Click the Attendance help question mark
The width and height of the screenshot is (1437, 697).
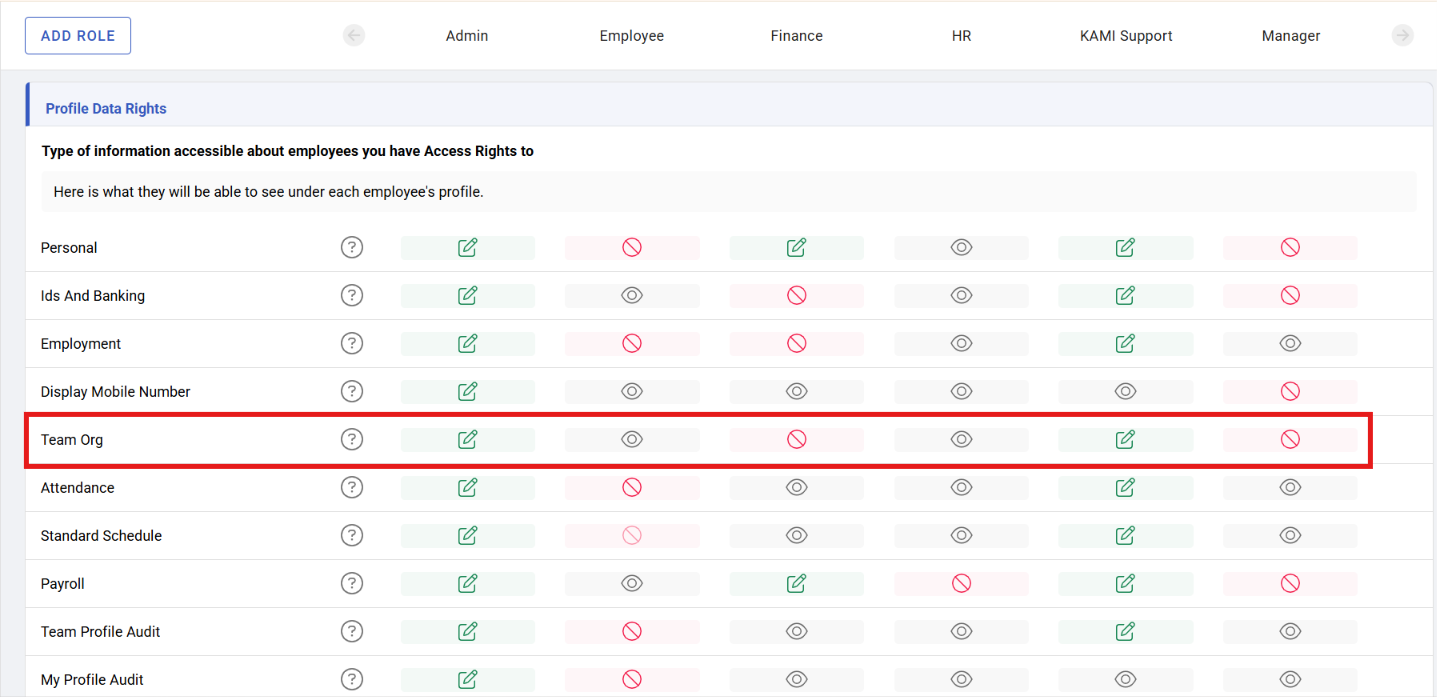(352, 487)
